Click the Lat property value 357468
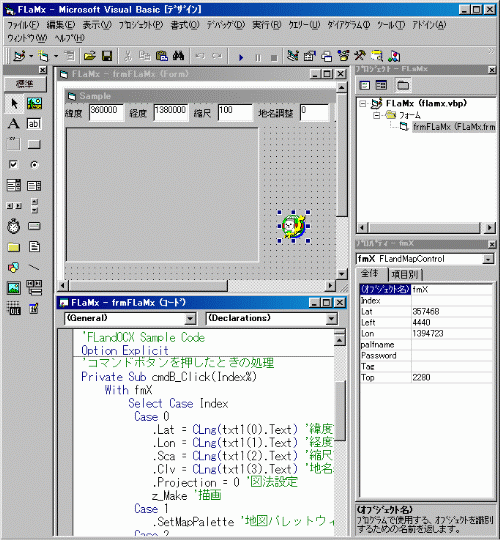 [x=452, y=312]
